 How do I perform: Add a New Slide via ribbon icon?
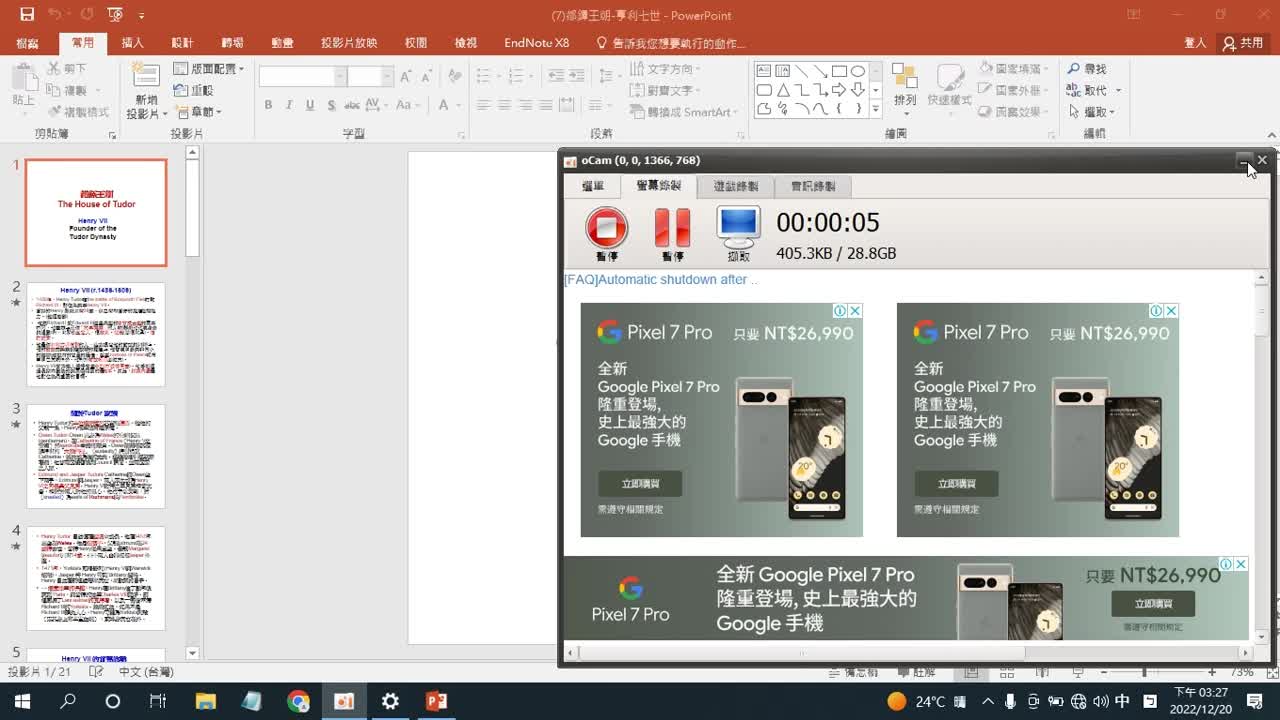tap(146, 75)
